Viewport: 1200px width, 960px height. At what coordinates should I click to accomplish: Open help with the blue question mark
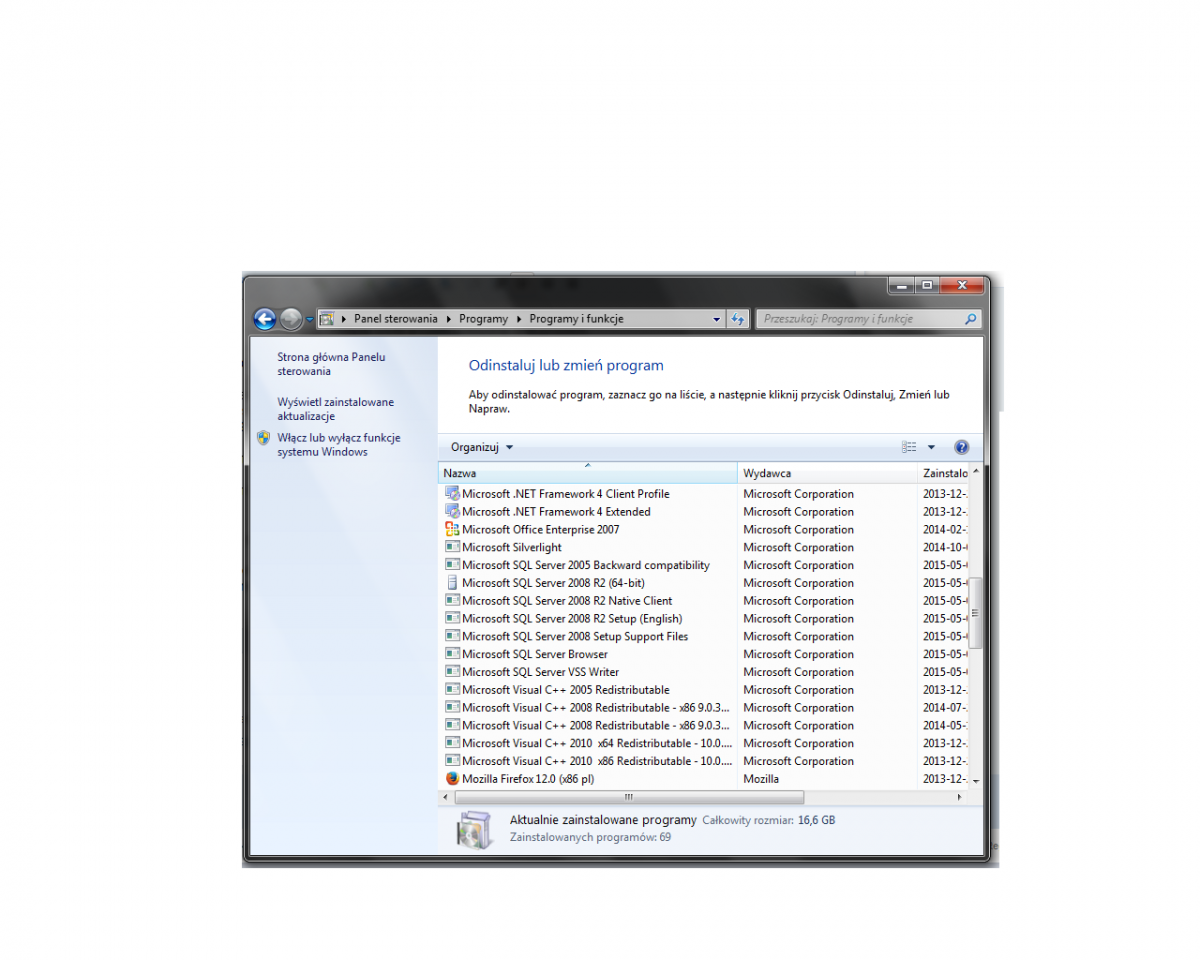[x=962, y=447]
